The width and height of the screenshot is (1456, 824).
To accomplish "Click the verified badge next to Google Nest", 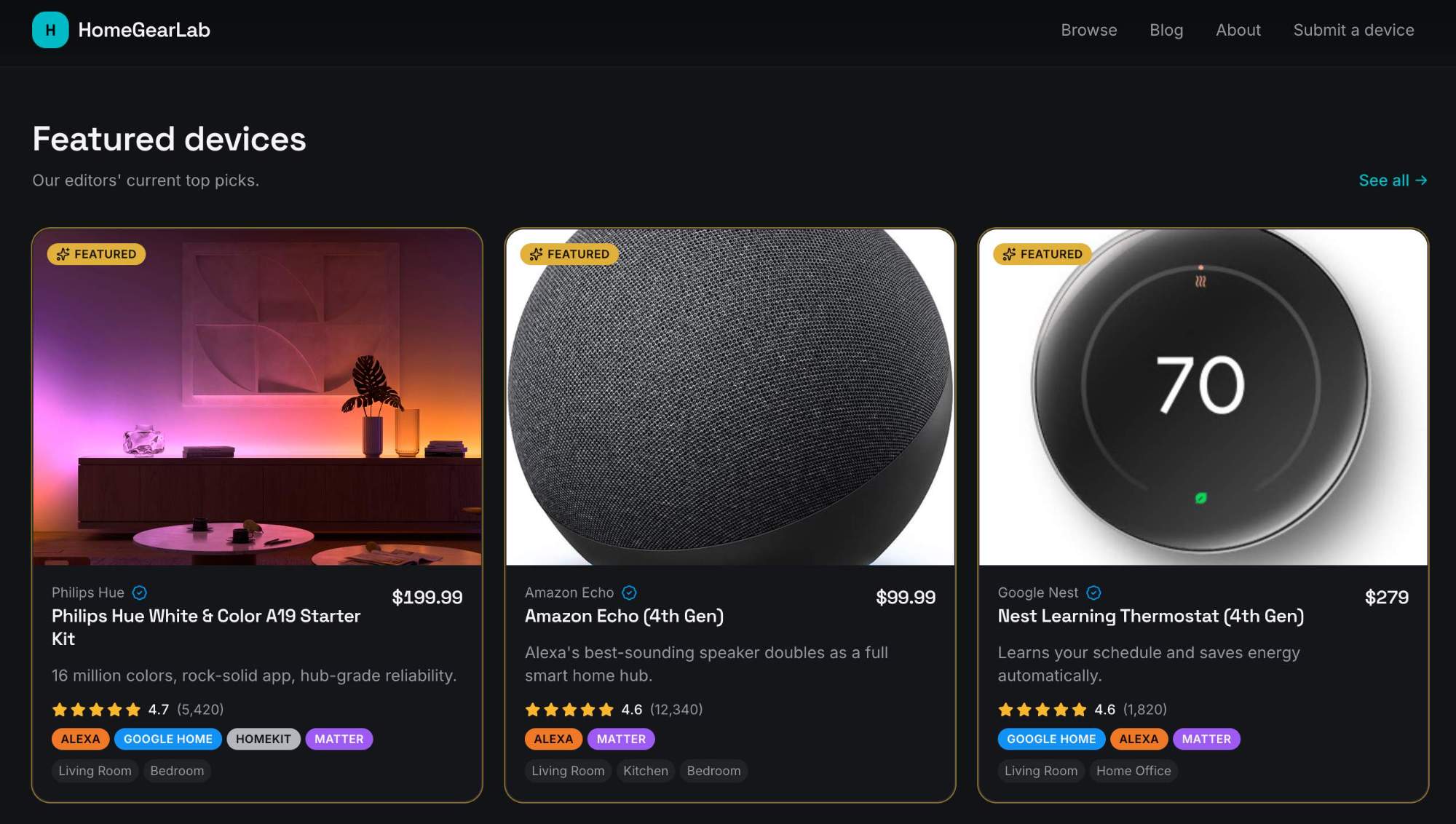I will coord(1094,593).
